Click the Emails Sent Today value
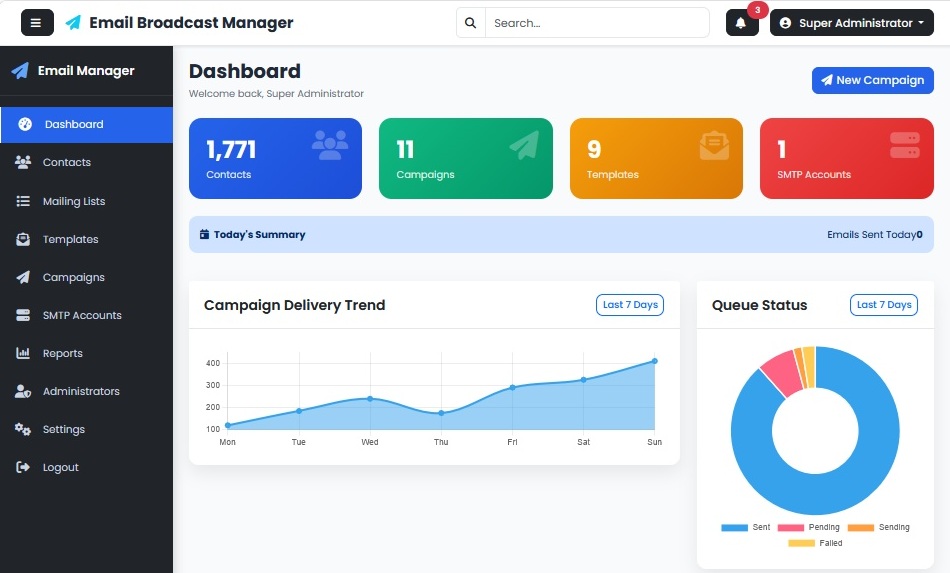The height and width of the screenshot is (573, 950). [x=919, y=234]
